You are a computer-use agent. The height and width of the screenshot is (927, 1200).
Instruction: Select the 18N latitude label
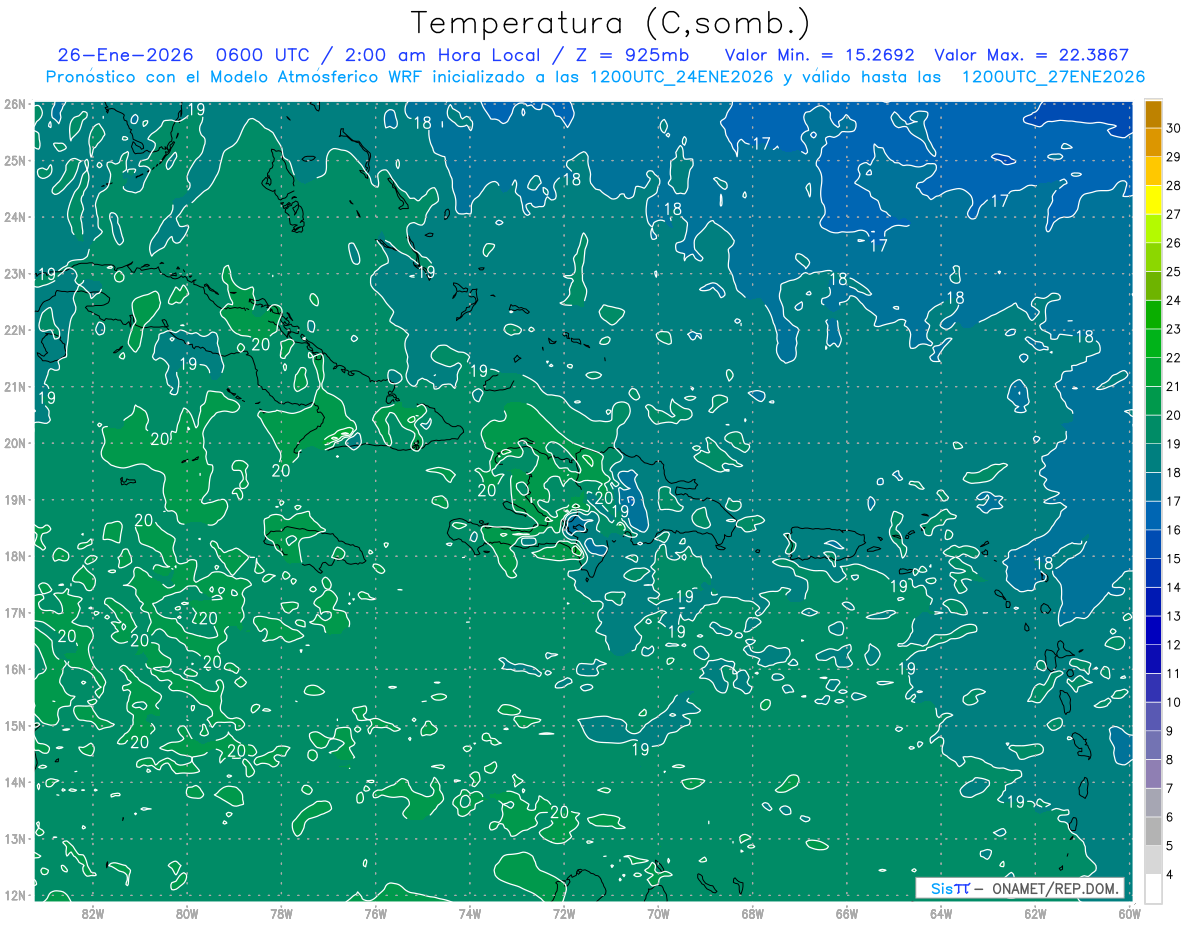[x=14, y=556]
